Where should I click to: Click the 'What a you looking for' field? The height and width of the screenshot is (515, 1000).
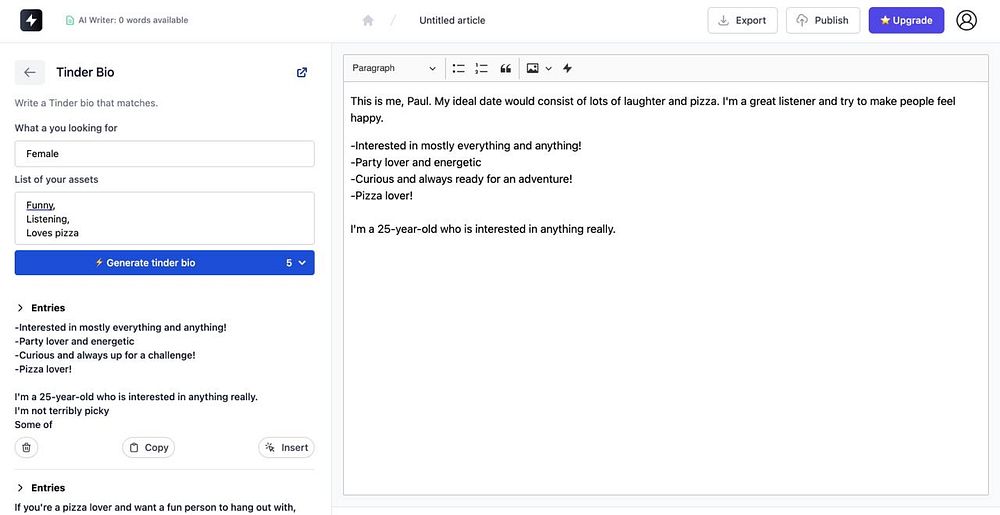pyautogui.click(x=165, y=154)
